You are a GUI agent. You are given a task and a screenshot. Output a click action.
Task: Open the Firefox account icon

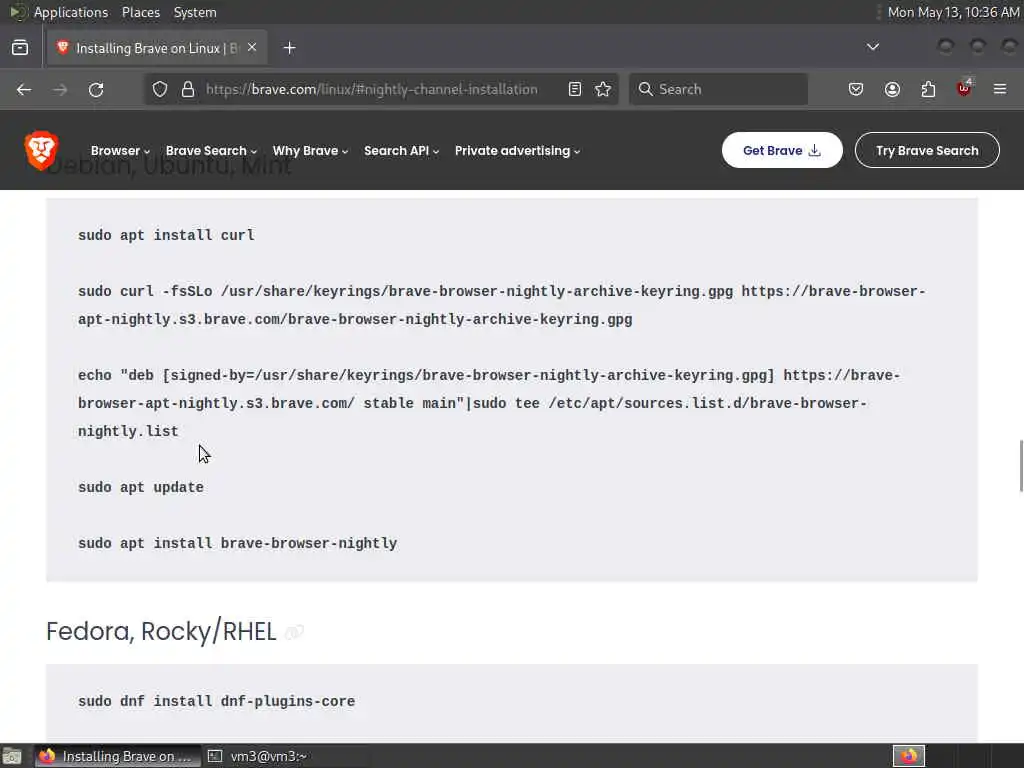(x=892, y=89)
